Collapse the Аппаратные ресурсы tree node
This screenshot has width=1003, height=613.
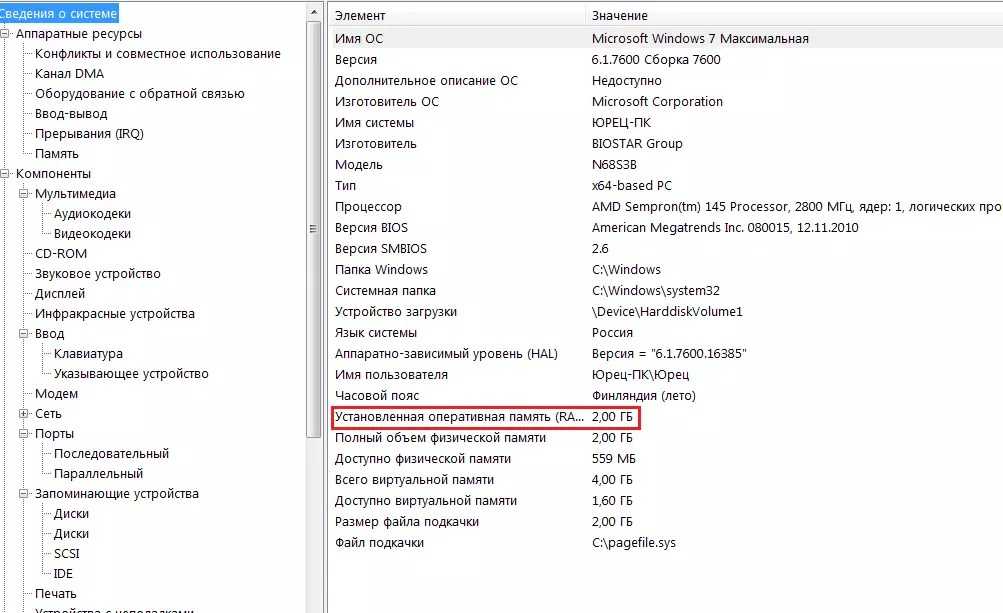(x=6, y=34)
